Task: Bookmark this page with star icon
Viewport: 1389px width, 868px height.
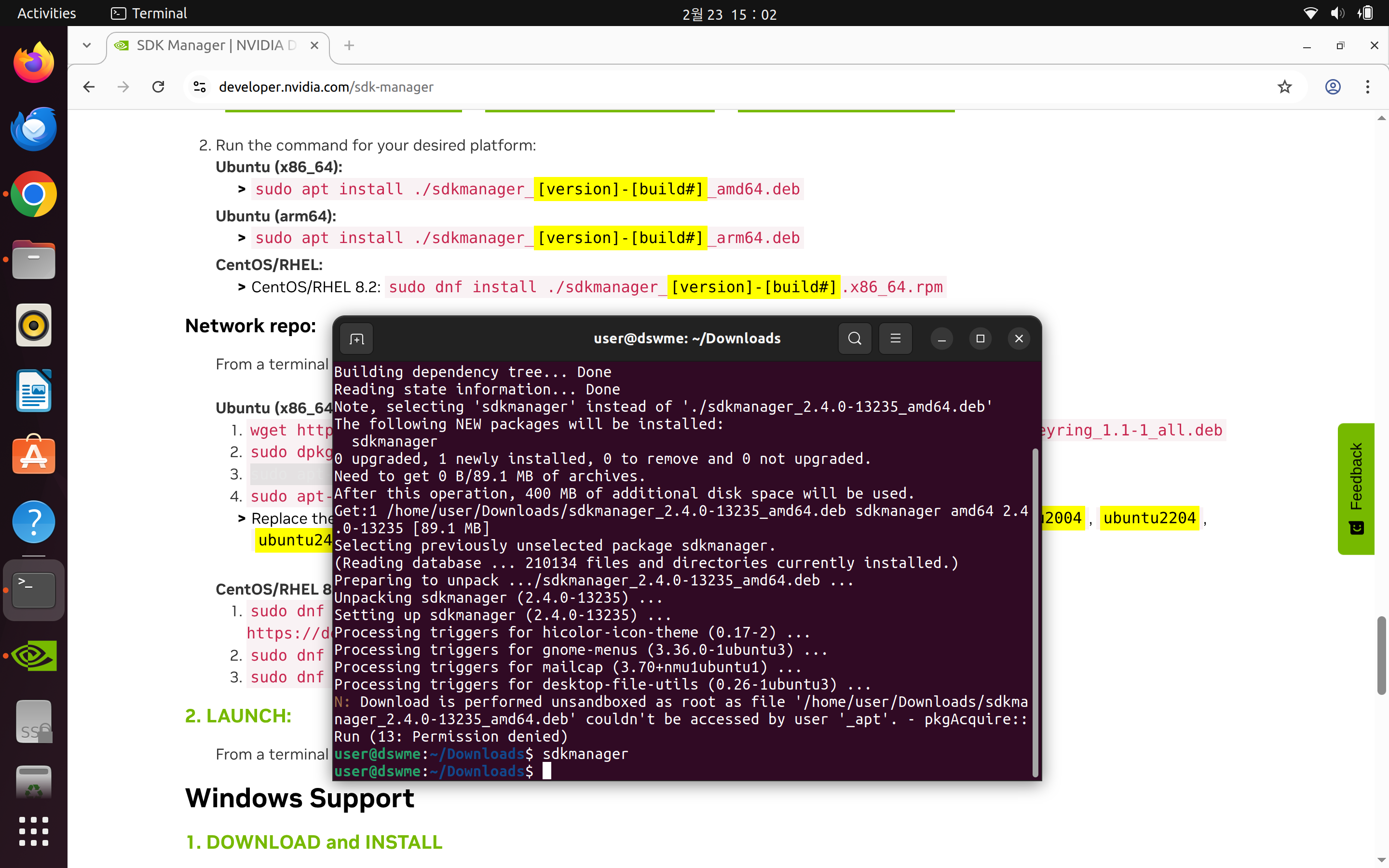Action: [1284, 87]
